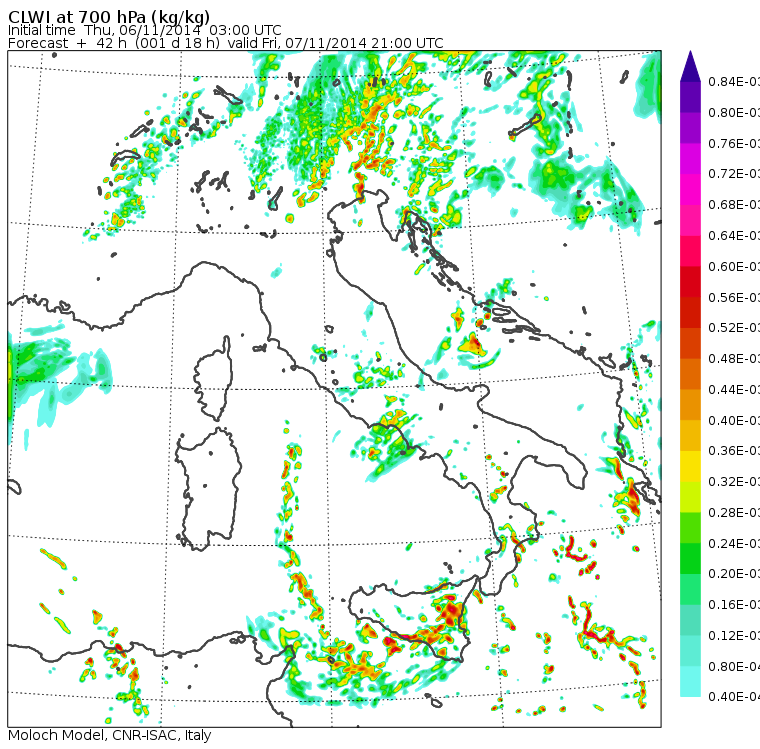Click the 0.60E-03 legend label
The width and height of the screenshot is (760, 749).
coord(734,267)
